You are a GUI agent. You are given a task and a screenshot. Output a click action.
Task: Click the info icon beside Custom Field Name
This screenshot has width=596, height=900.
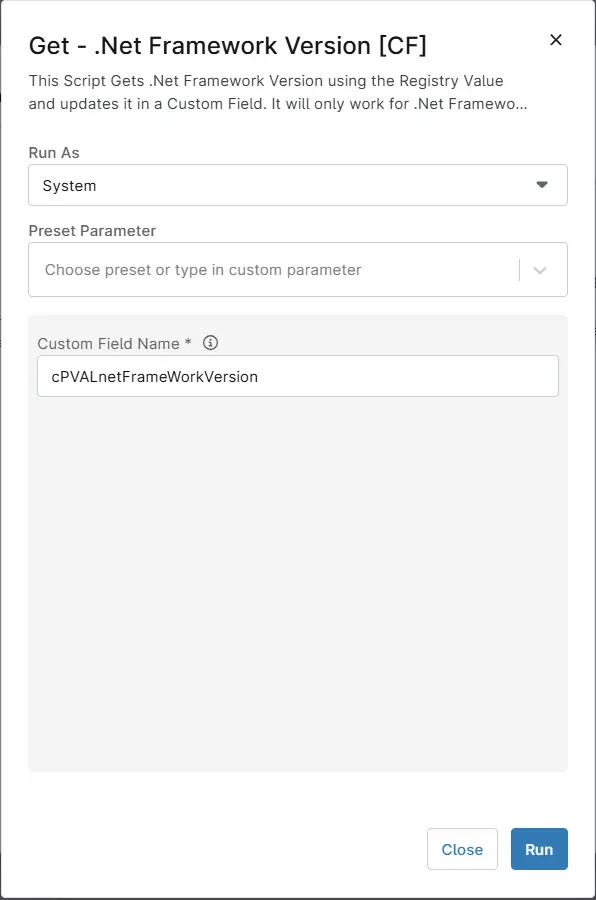point(210,343)
